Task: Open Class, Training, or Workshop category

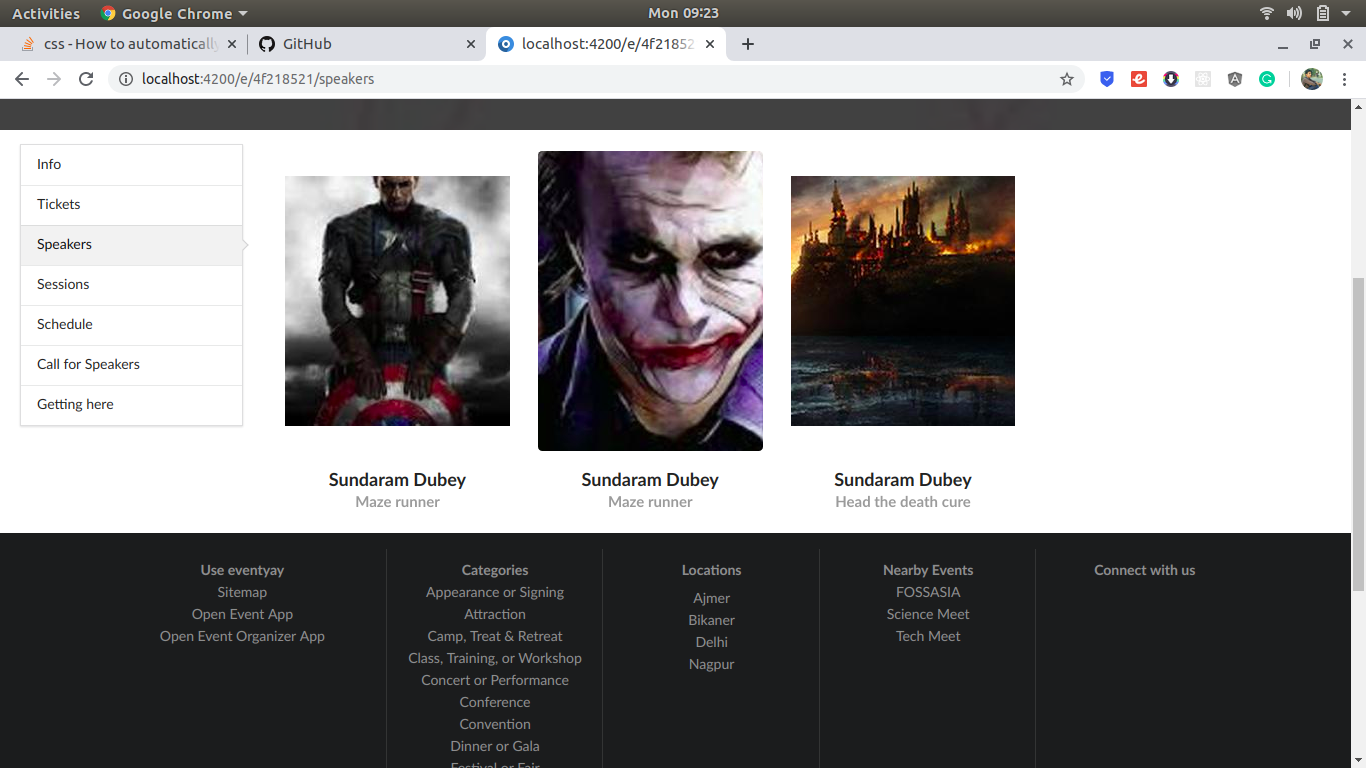Action: [495, 658]
